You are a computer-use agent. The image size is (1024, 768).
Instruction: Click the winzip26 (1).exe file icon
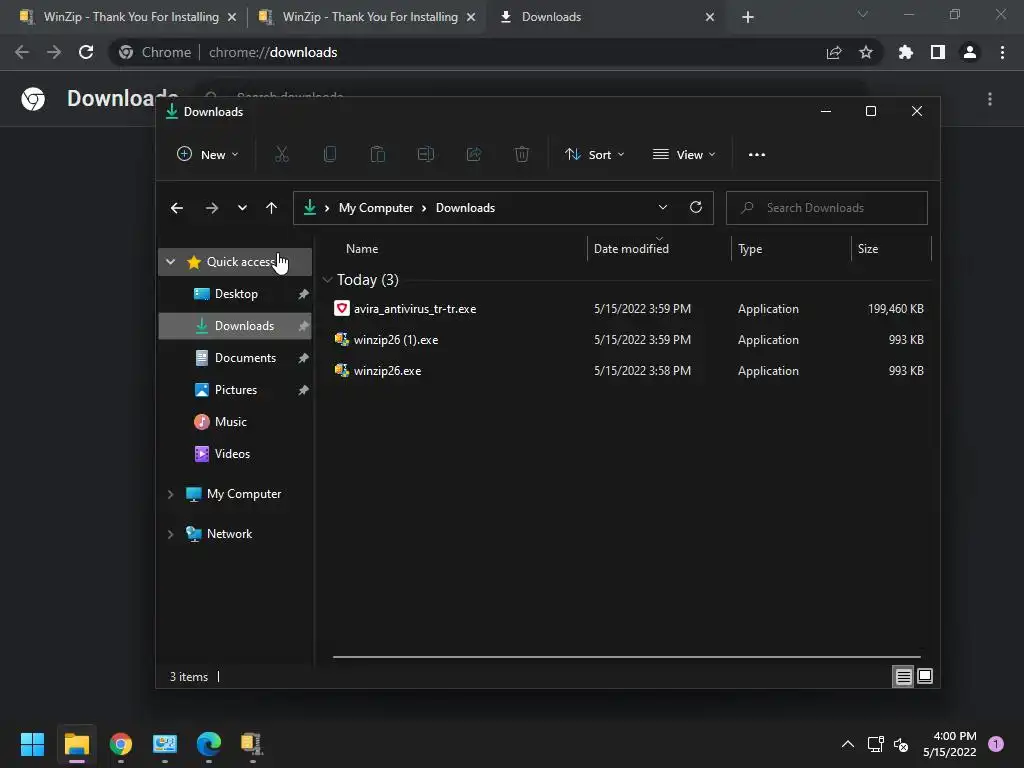[342, 340]
